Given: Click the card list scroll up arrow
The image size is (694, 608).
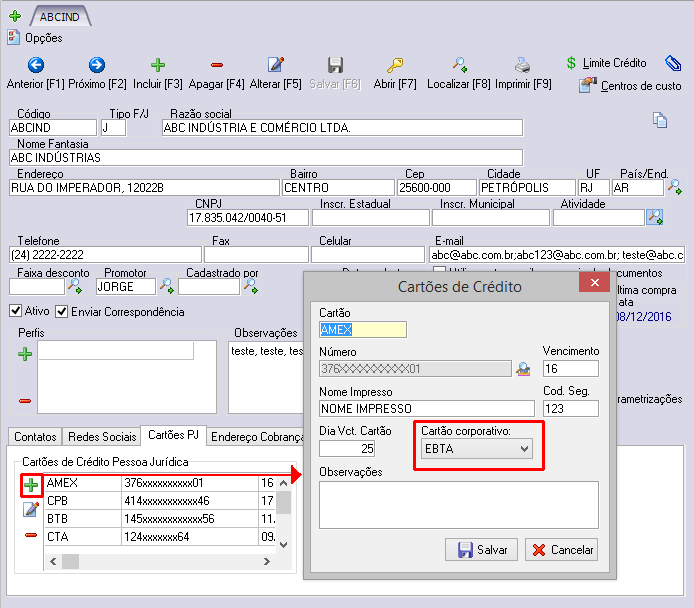Looking at the screenshot, I should pyautogui.click(x=284, y=483).
